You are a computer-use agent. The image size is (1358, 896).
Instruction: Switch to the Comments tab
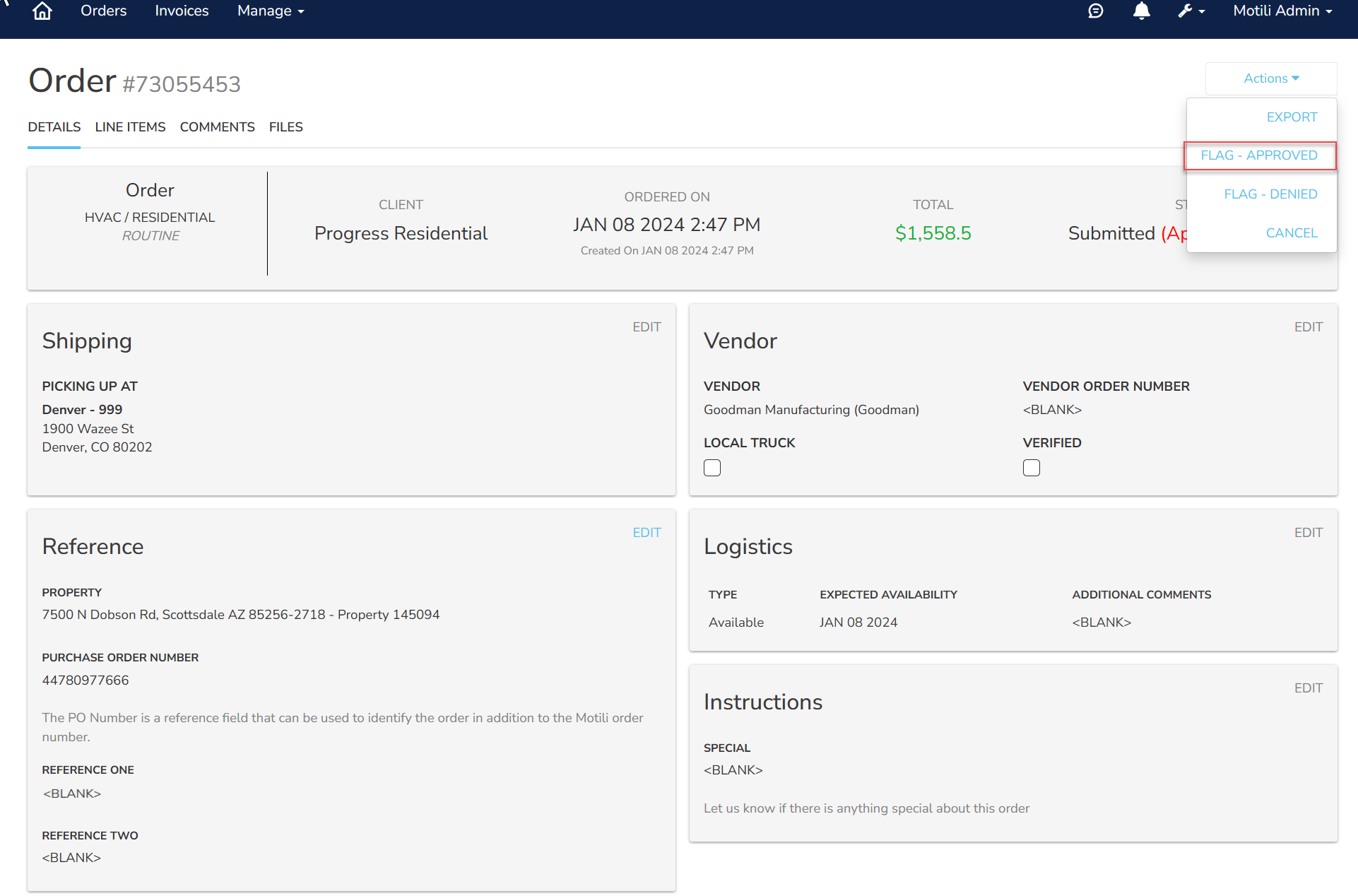[x=217, y=127]
